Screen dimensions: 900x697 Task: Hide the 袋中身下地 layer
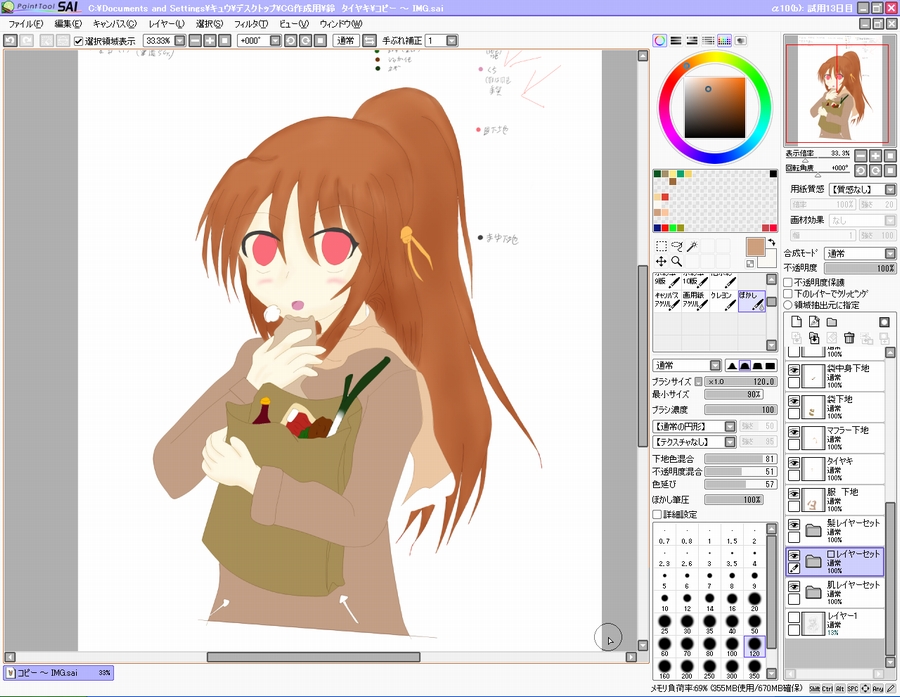click(794, 370)
